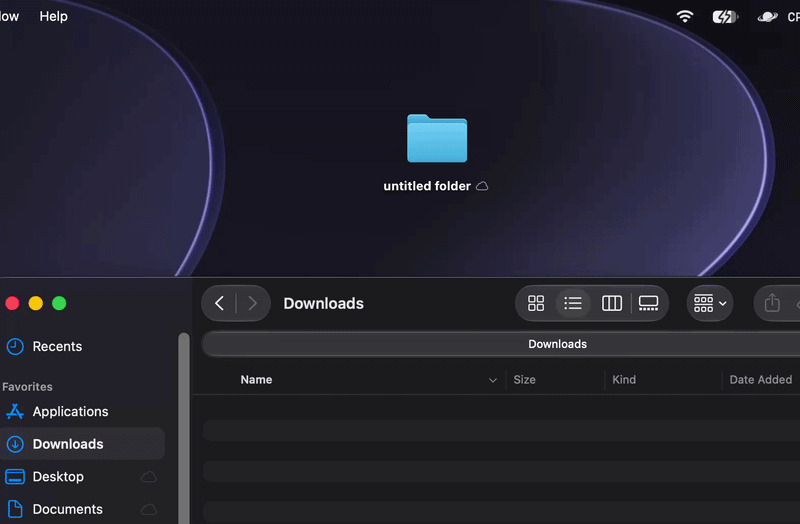Image resolution: width=800 pixels, height=524 pixels.
Task: Switch Finder to gallery view
Action: pyautogui.click(x=648, y=304)
